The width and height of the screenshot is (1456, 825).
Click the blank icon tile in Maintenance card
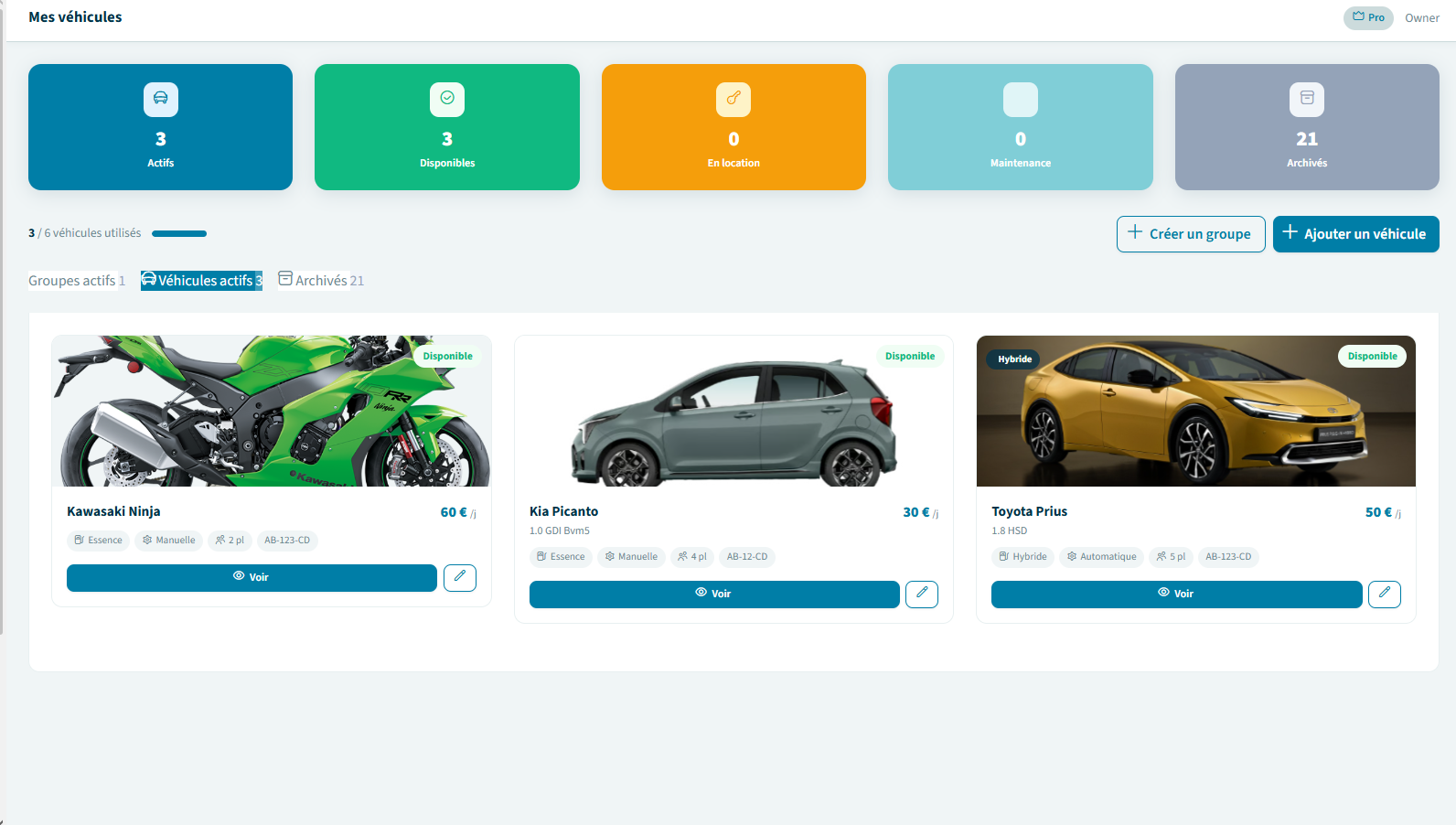tap(1021, 100)
